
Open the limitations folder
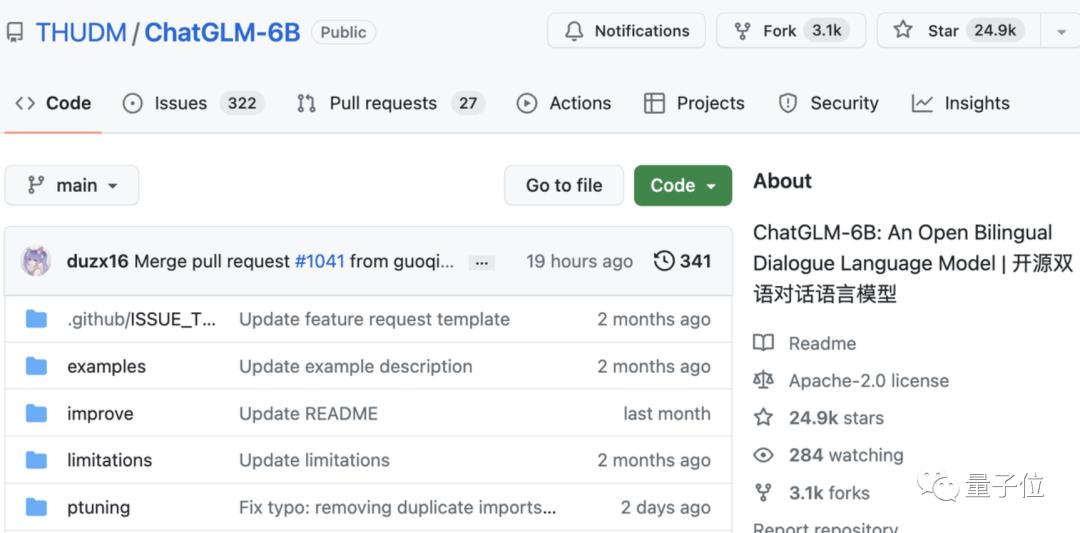(x=110, y=460)
